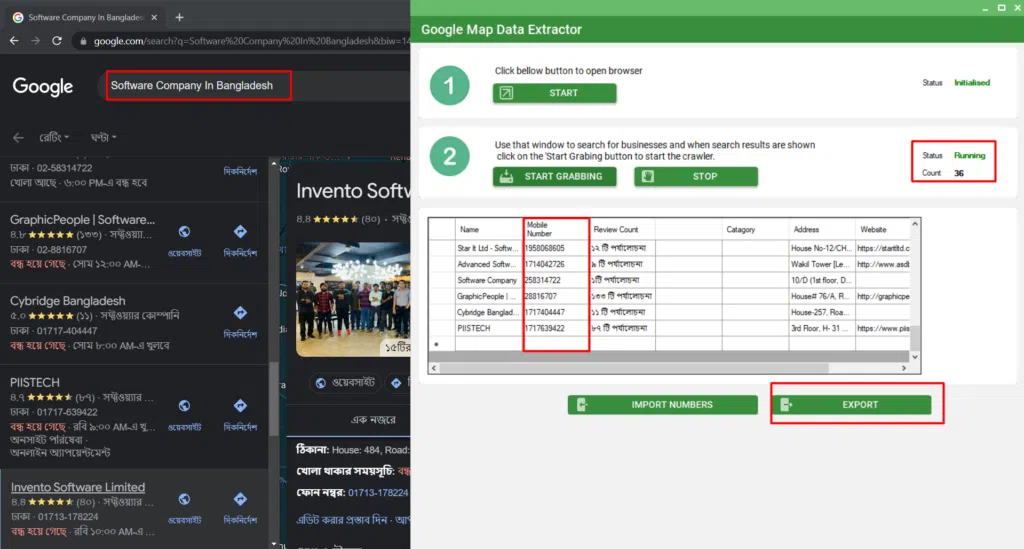This screenshot has height=549, width=1024.
Task: Maximize the Google Map Data Extractor window
Action: point(1001,8)
